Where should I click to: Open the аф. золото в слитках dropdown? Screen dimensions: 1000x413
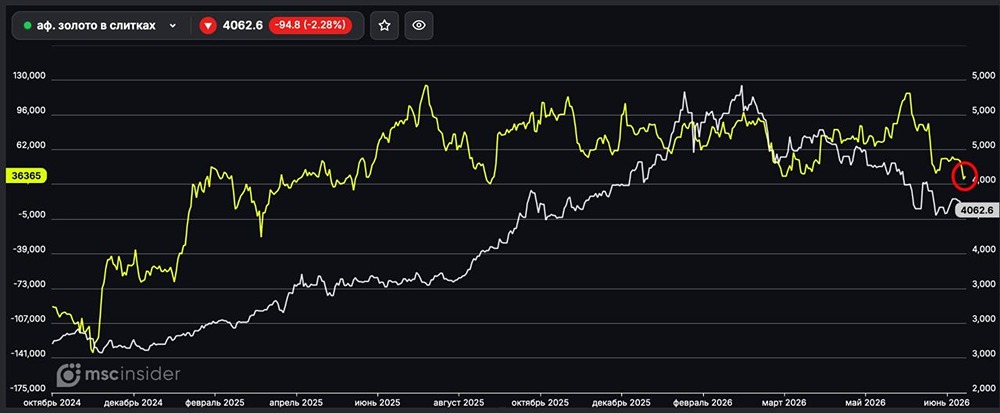(101, 25)
